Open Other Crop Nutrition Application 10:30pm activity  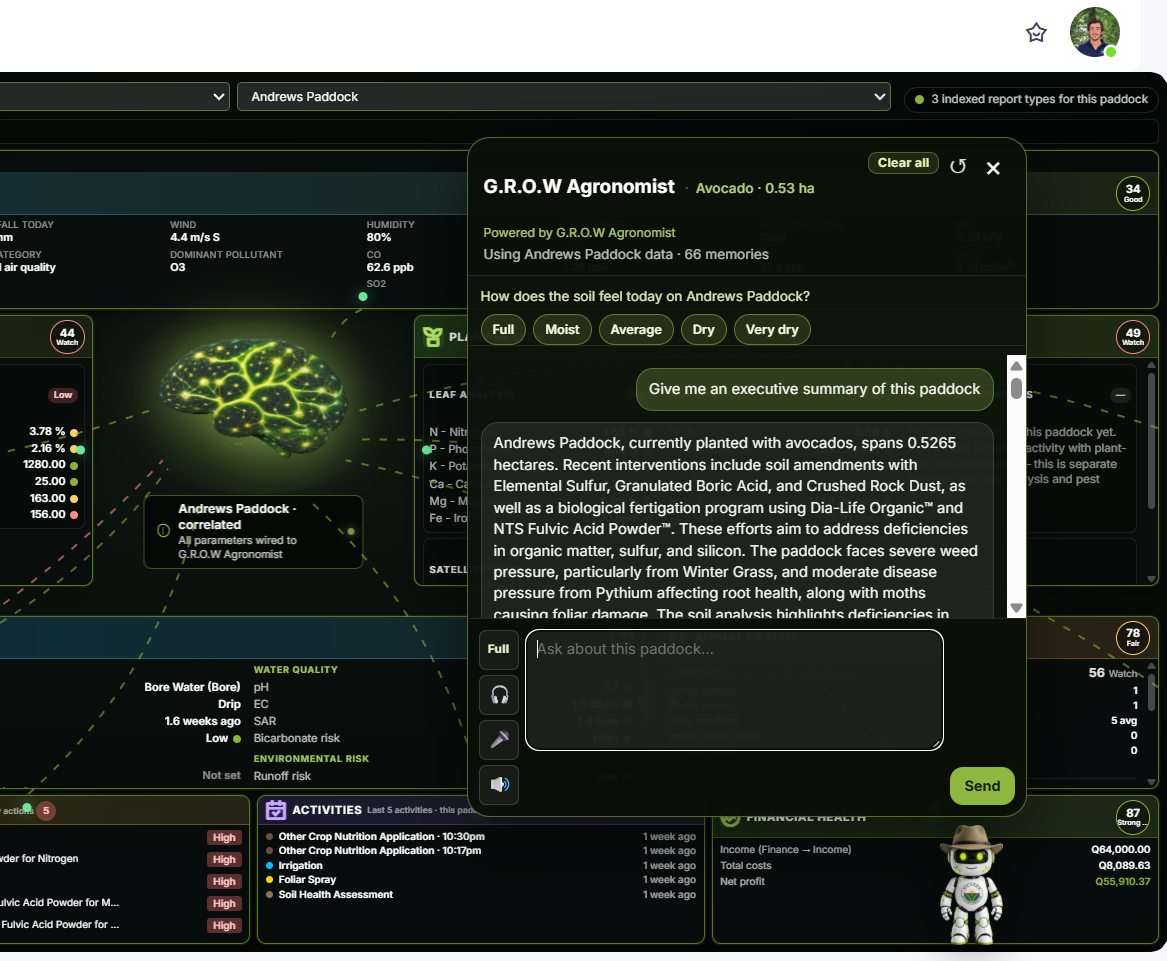click(x=381, y=837)
